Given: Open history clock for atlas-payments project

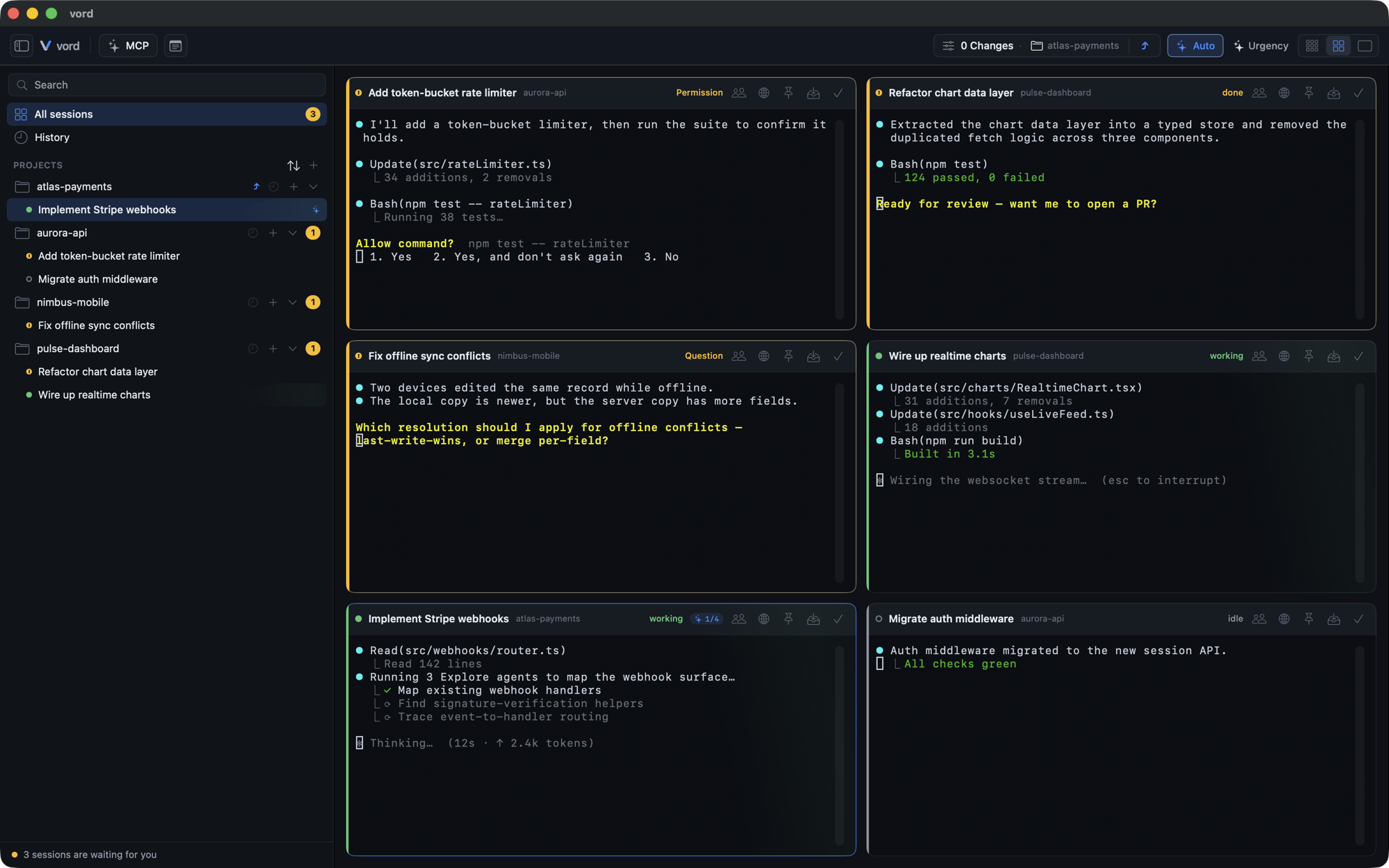Looking at the screenshot, I should tap(274, 187).
